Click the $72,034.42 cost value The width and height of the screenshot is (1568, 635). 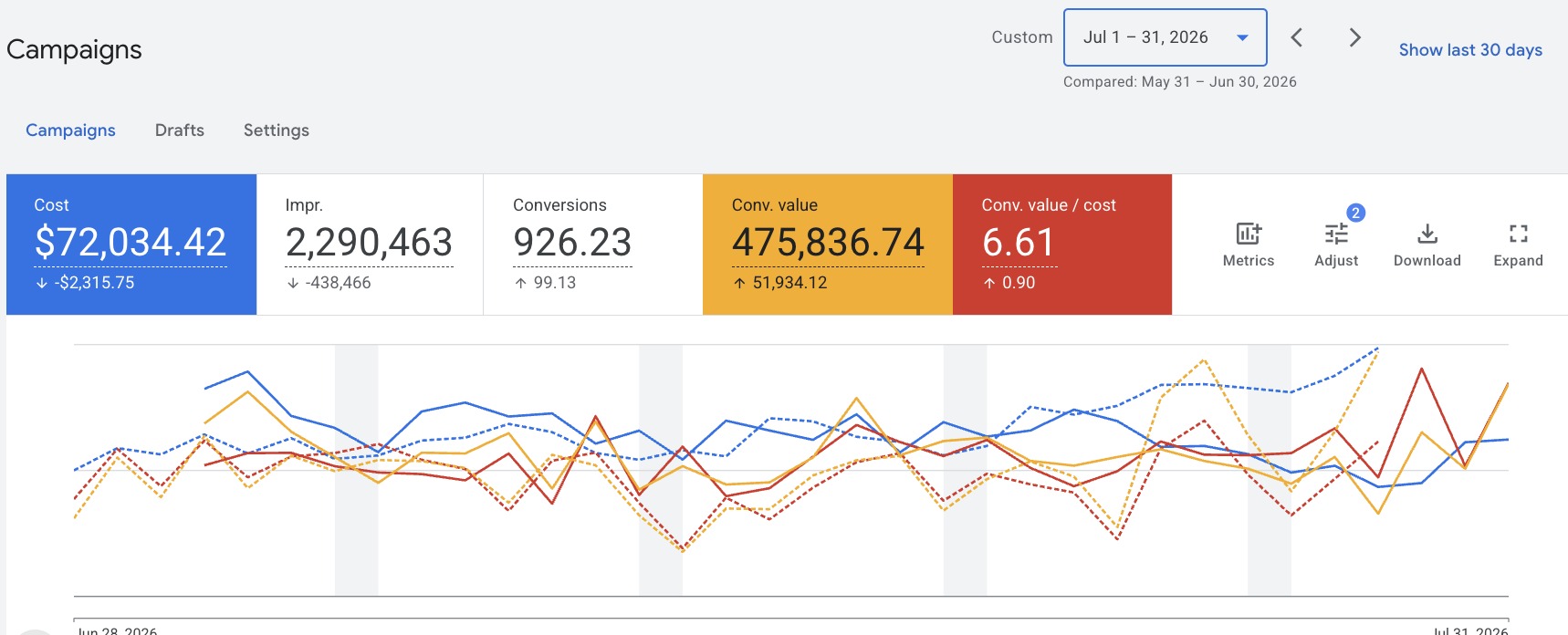[x=131, y=243]
